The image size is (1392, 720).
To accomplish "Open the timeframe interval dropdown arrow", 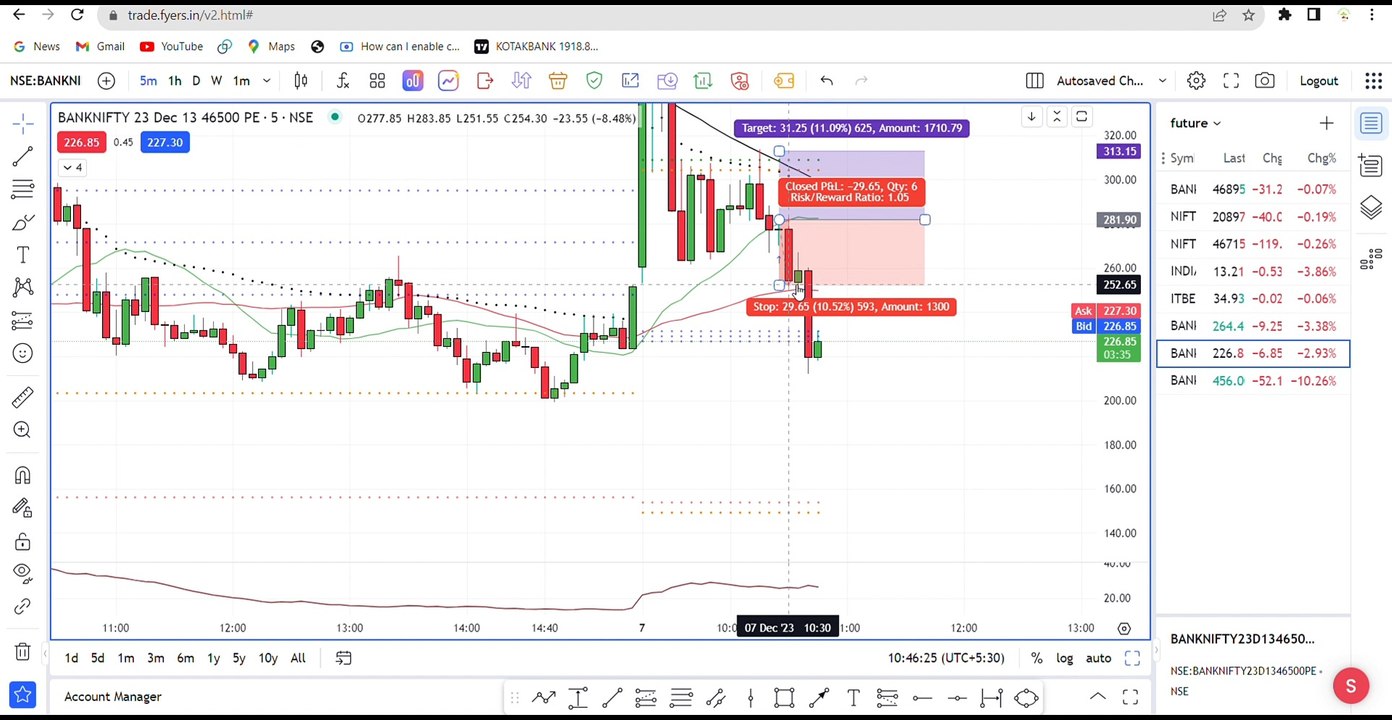I will point(266,81).
